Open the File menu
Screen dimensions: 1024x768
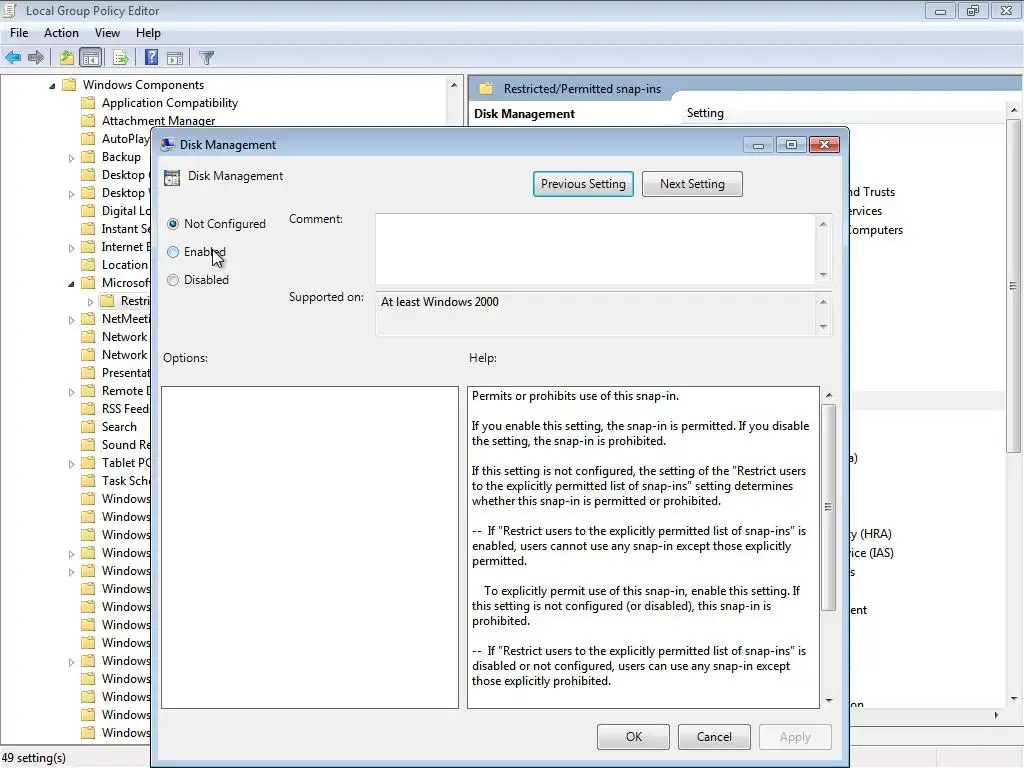pyautogui.click(x=19, y=33)
